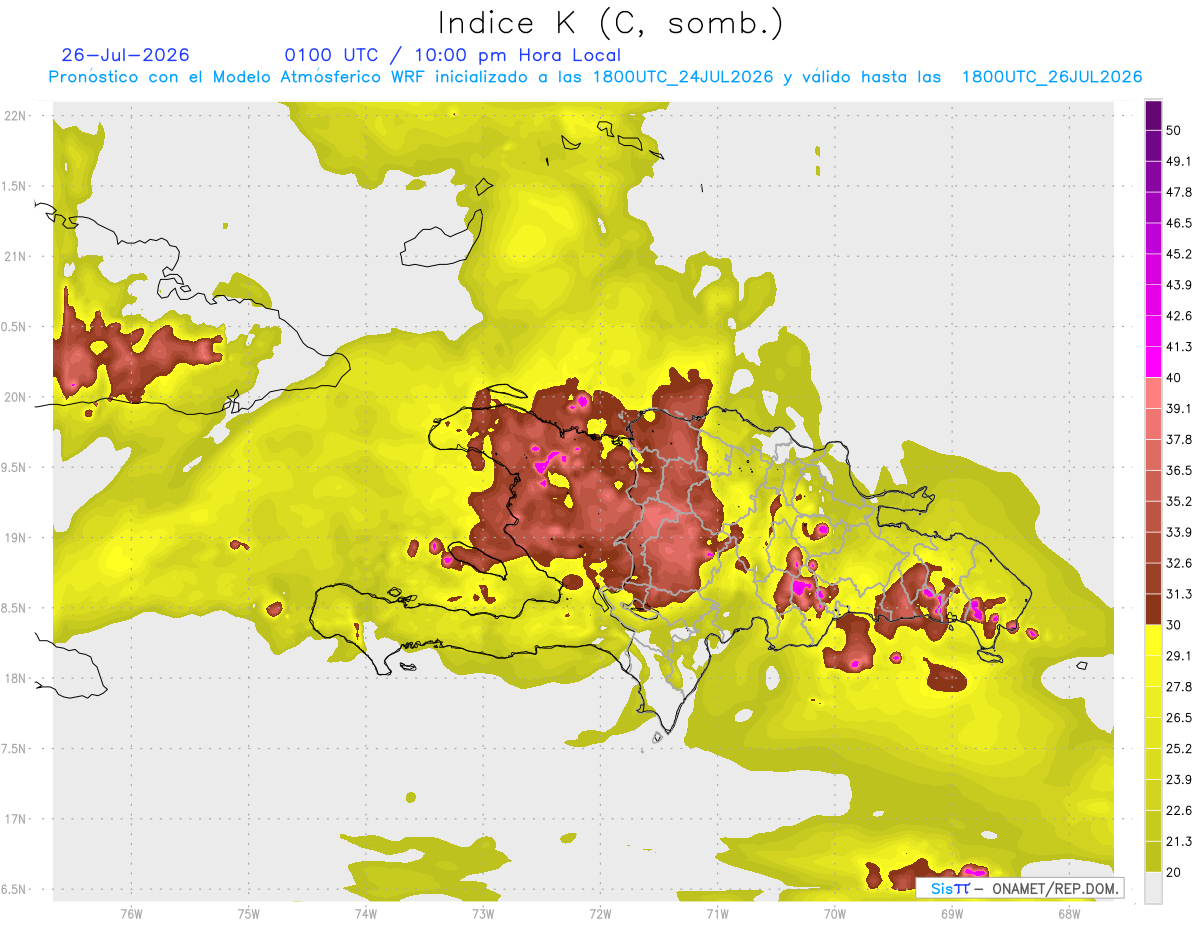
Task: Click the legend value "42.6"
Action: [1179, 316]
